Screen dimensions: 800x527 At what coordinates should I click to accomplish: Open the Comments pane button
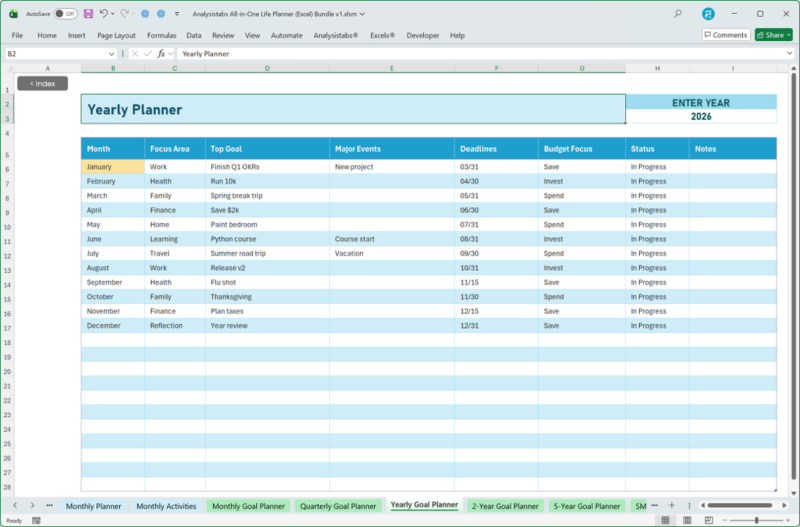pos(725,35)
